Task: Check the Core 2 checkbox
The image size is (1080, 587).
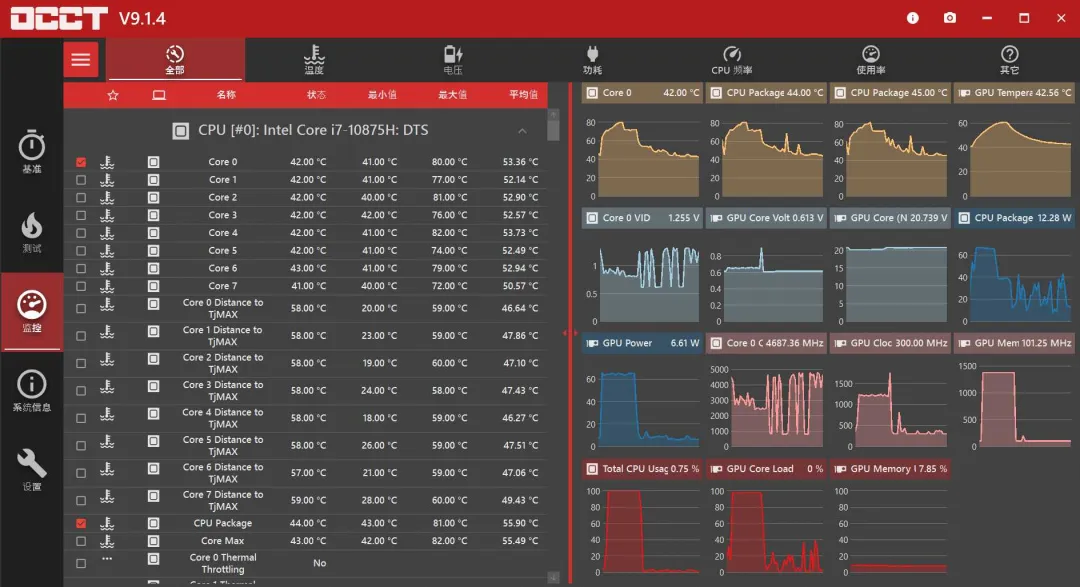Action: 81,198
